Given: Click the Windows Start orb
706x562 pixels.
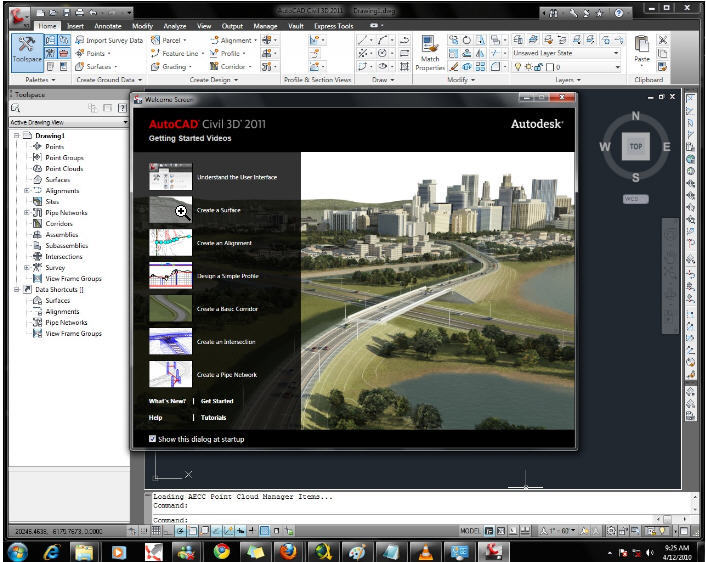Looking at the screenshot, I should coord(18,552).
